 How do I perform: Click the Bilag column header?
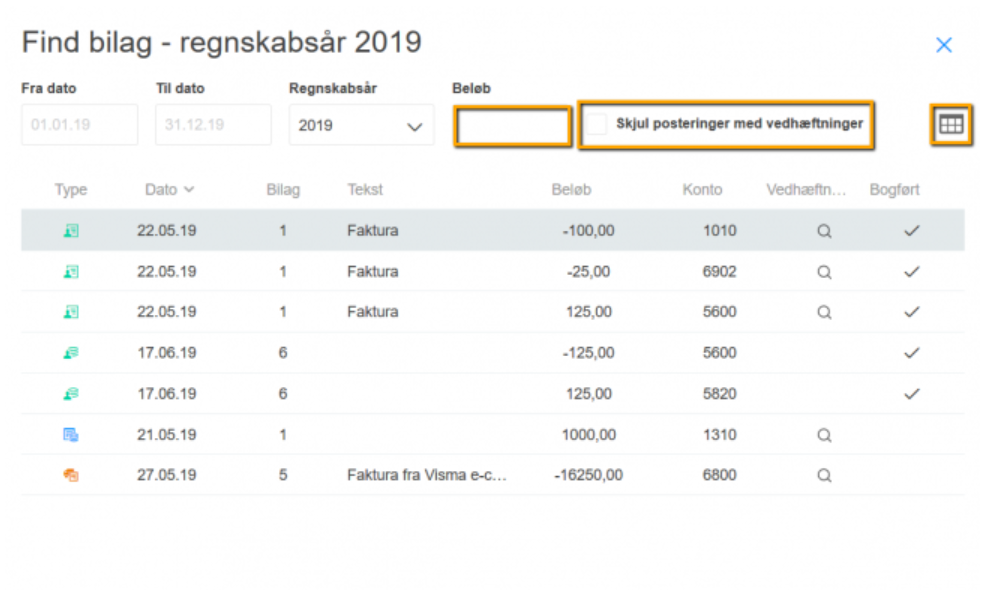click(x=283, y=189)
